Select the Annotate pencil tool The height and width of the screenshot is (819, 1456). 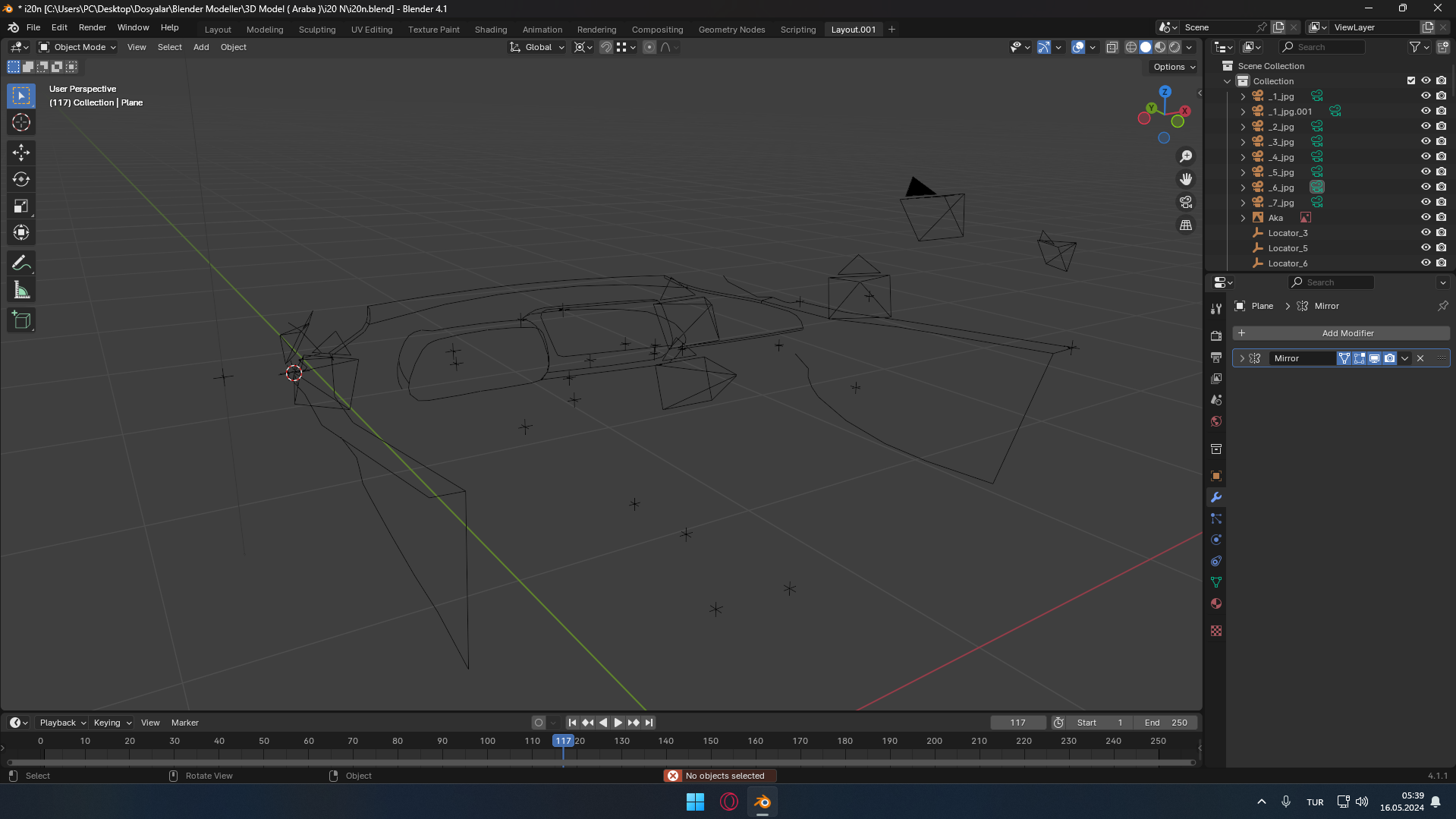(x=21, y=263)
